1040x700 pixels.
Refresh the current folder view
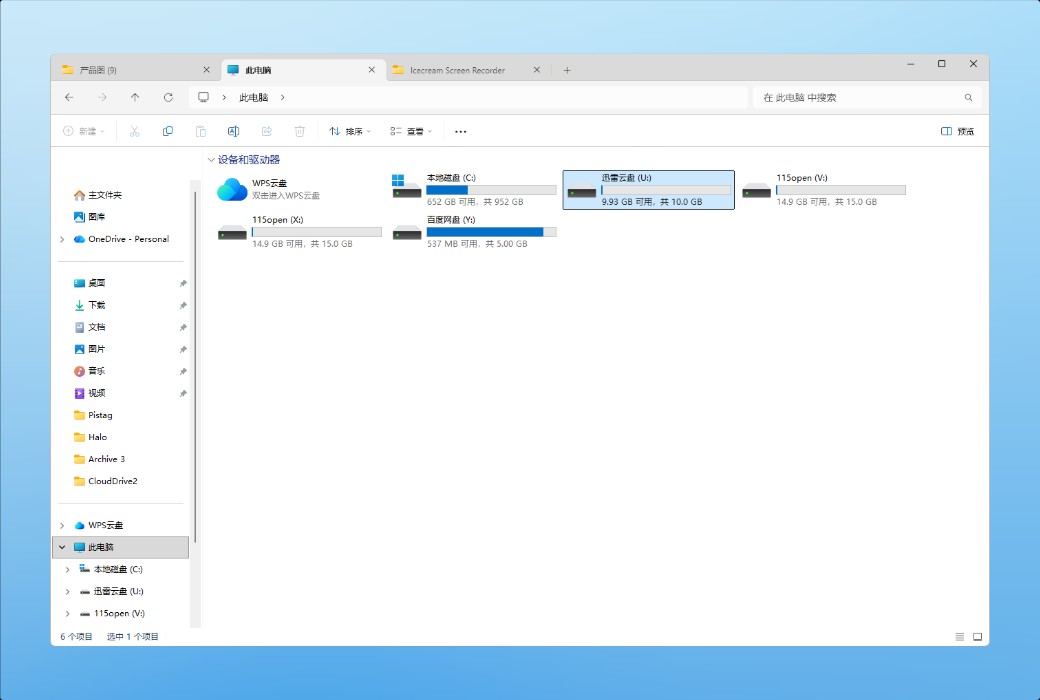168,98
